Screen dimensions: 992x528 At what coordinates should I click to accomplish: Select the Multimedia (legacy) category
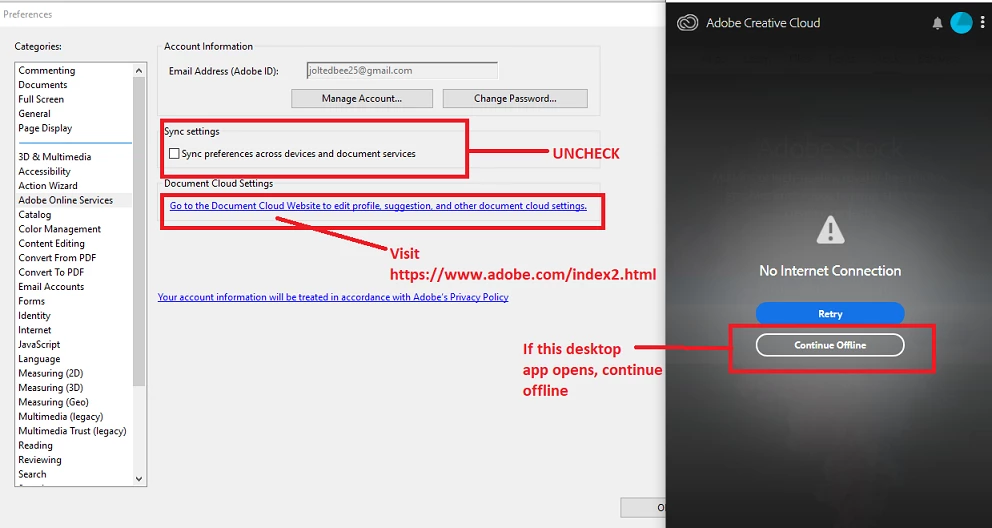(x=61, y=417)
